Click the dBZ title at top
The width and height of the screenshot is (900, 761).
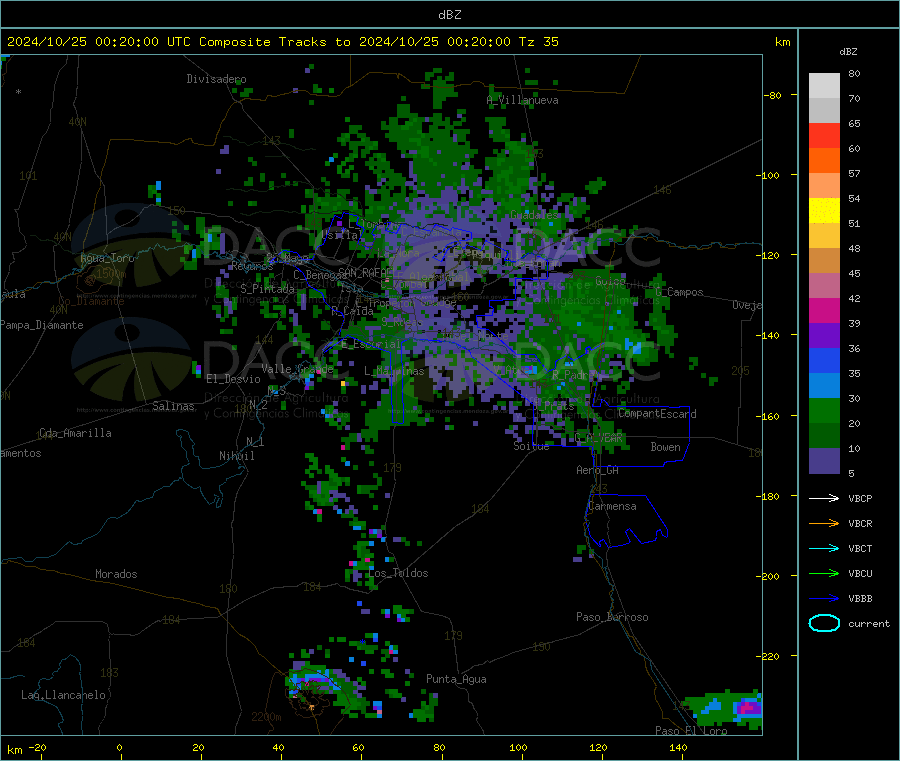[449, 15]
